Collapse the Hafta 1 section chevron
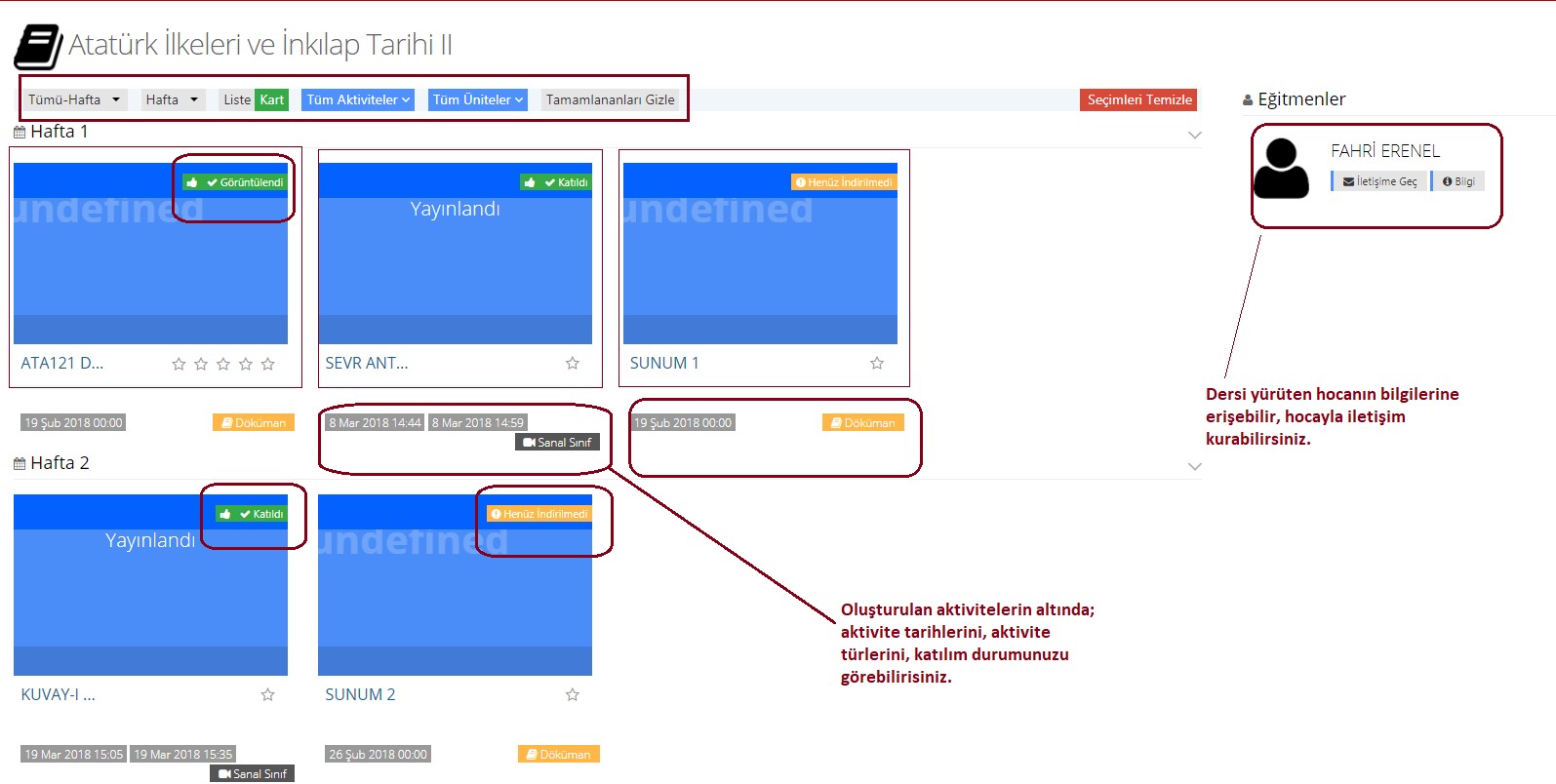 coord(1194,135)
